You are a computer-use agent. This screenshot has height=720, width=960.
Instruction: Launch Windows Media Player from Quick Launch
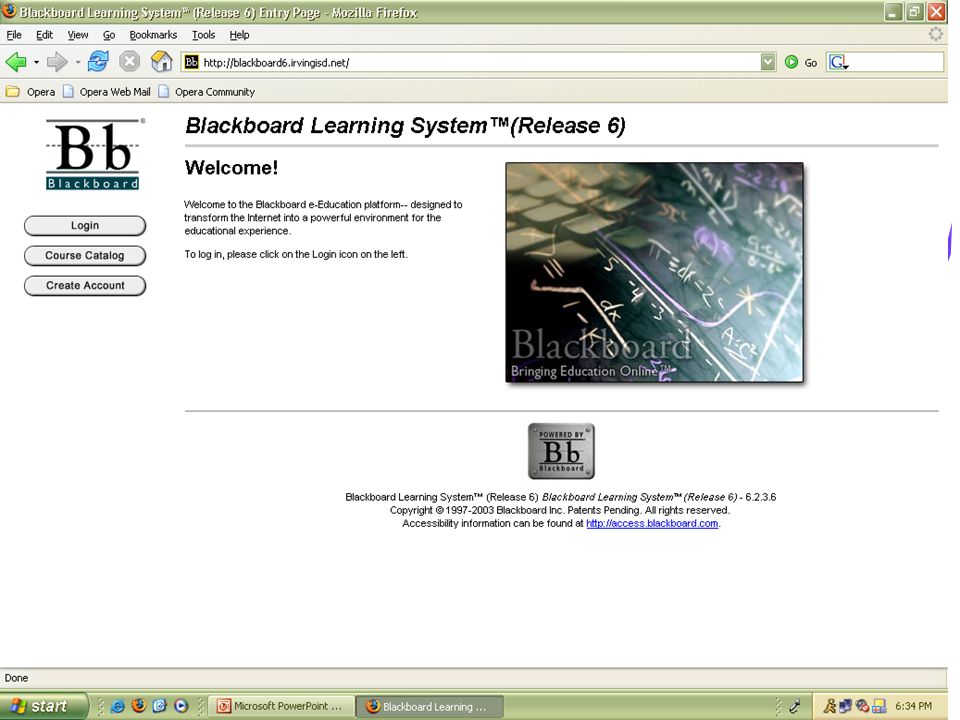181,706
